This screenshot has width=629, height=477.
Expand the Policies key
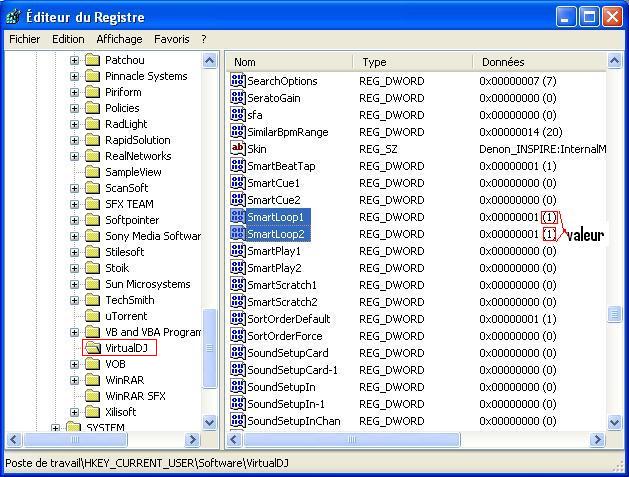click(x=74, y=108)
